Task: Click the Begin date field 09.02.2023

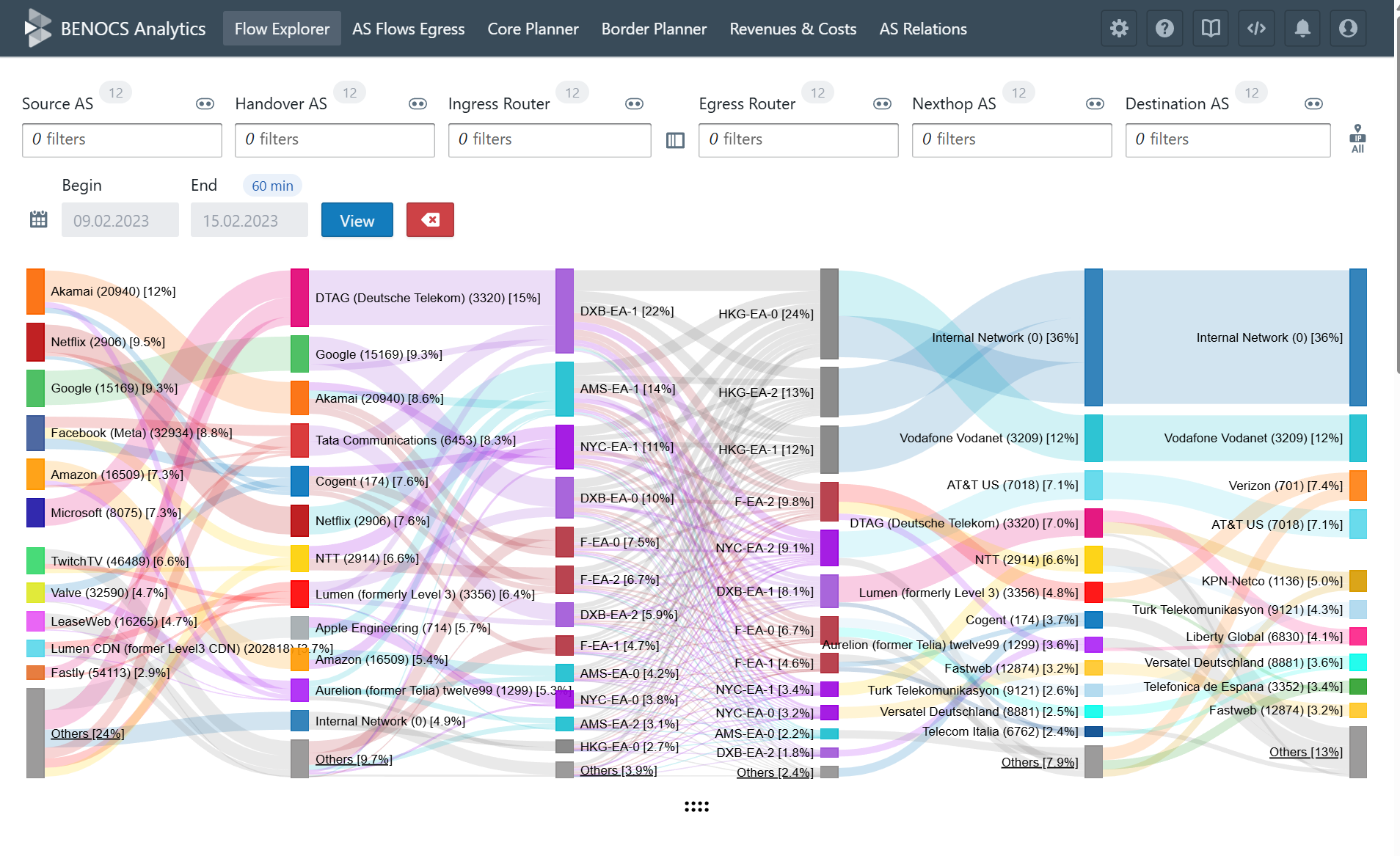Action: click(x=120, y=220)
